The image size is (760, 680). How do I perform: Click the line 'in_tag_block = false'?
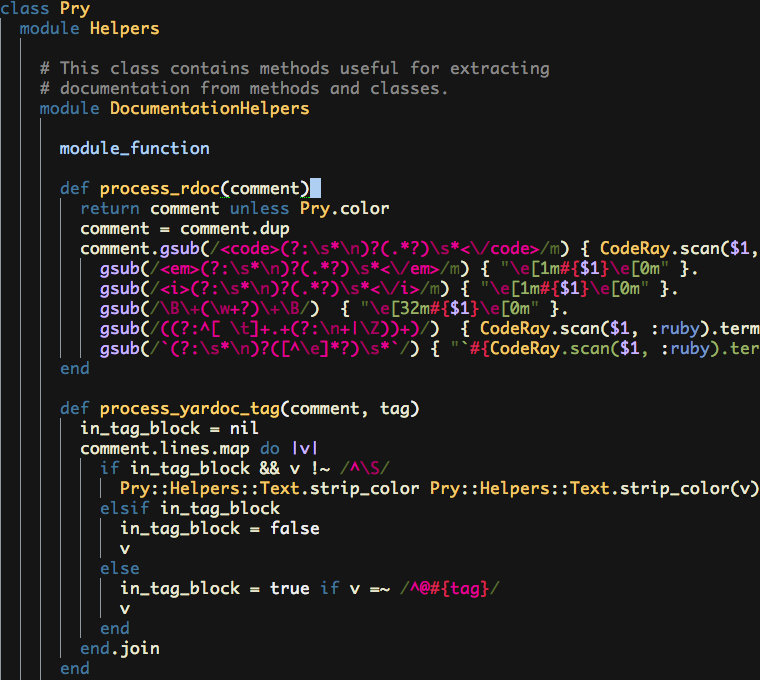(x=220, y=529)
